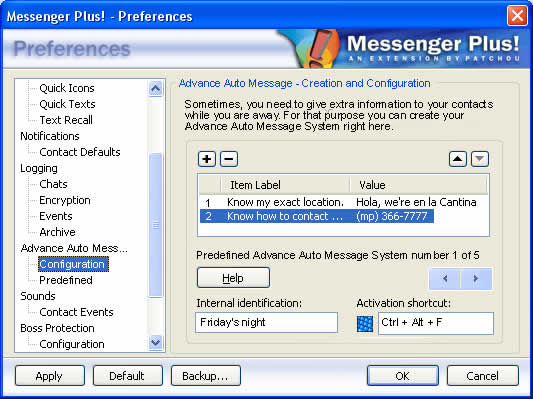
Task: Open Chats logging settings
Action: (53, 184)
